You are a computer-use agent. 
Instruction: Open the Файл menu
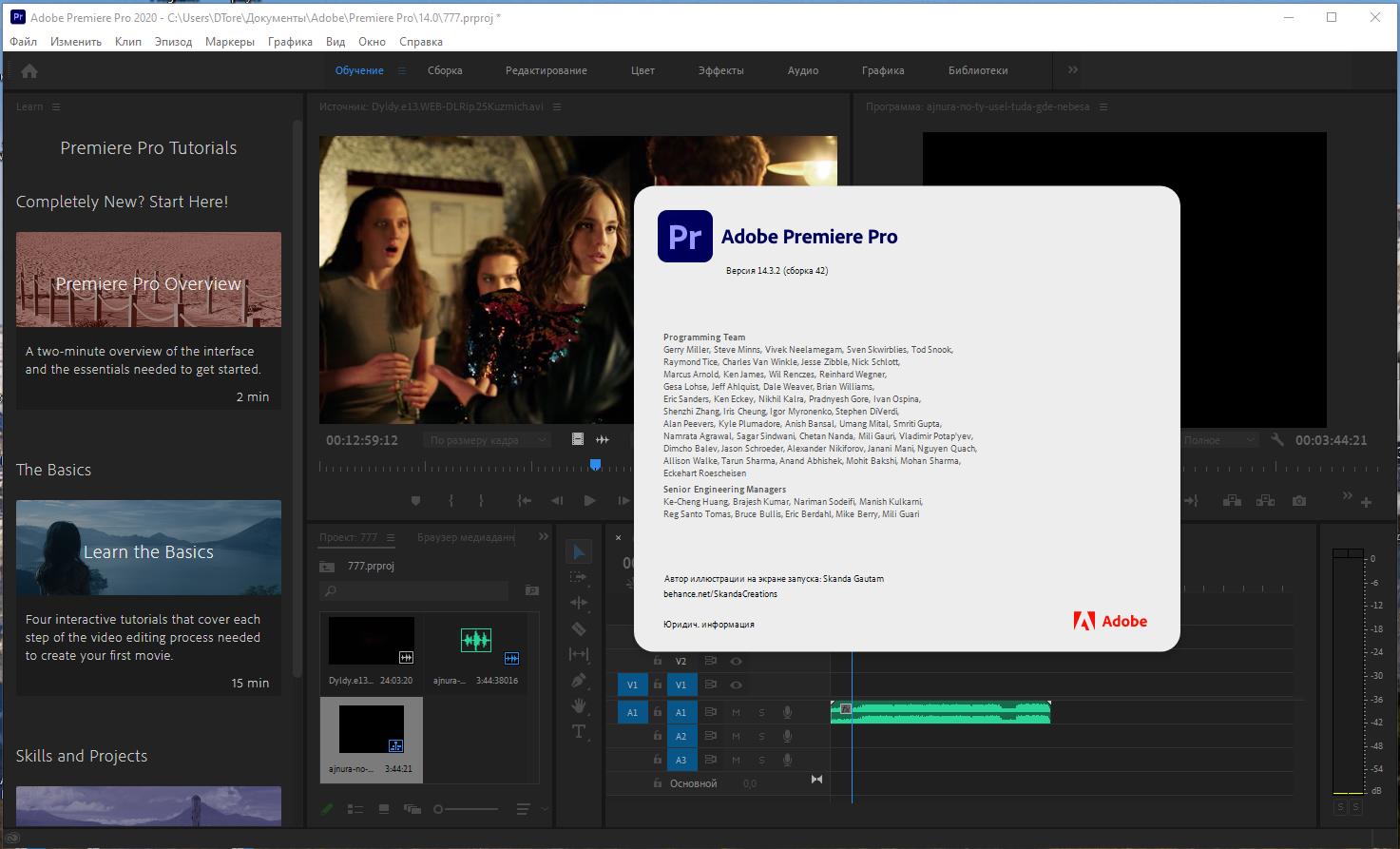tap(22, 41)
